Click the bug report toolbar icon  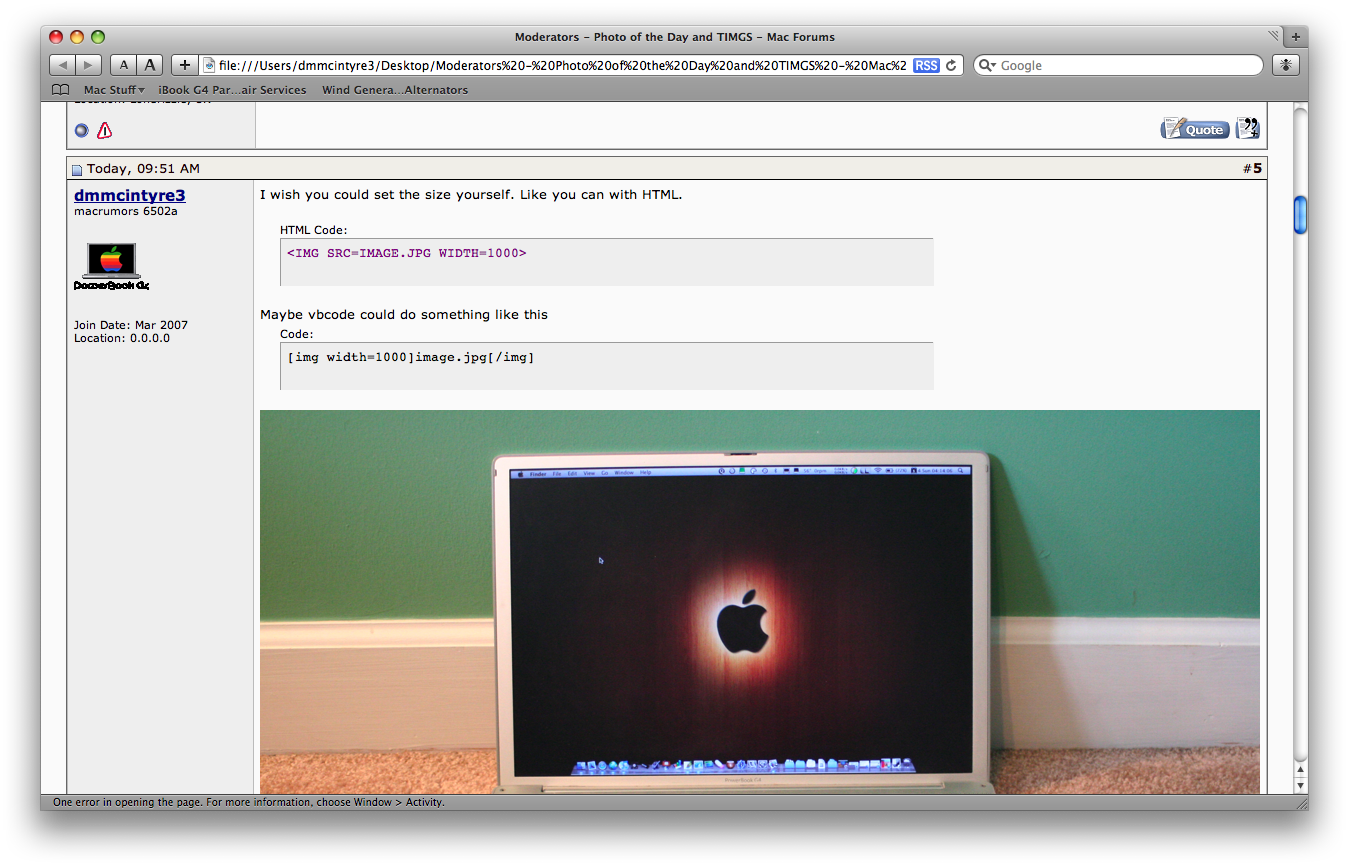[x=1286, y=65]
